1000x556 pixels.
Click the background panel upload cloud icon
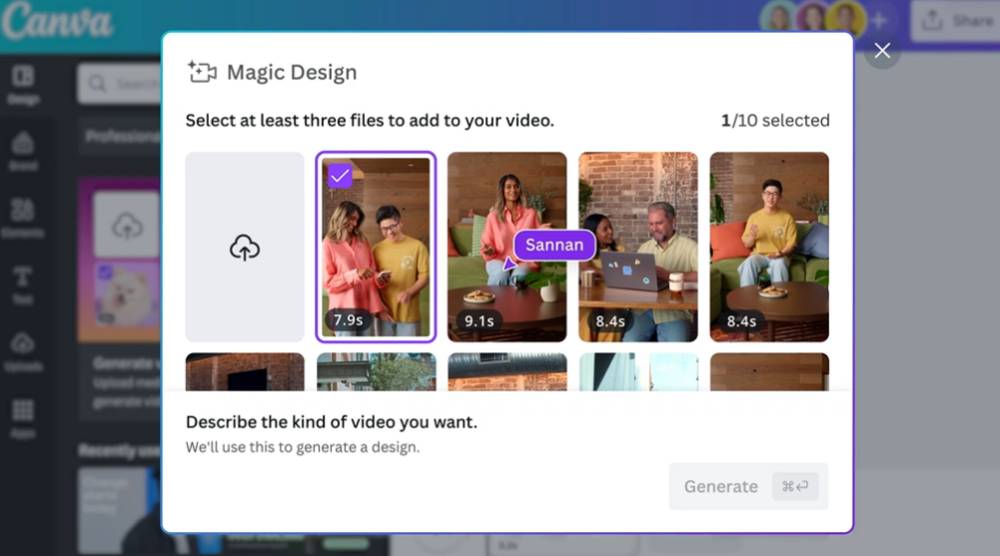pyautogui.click(x=126, y=225)
